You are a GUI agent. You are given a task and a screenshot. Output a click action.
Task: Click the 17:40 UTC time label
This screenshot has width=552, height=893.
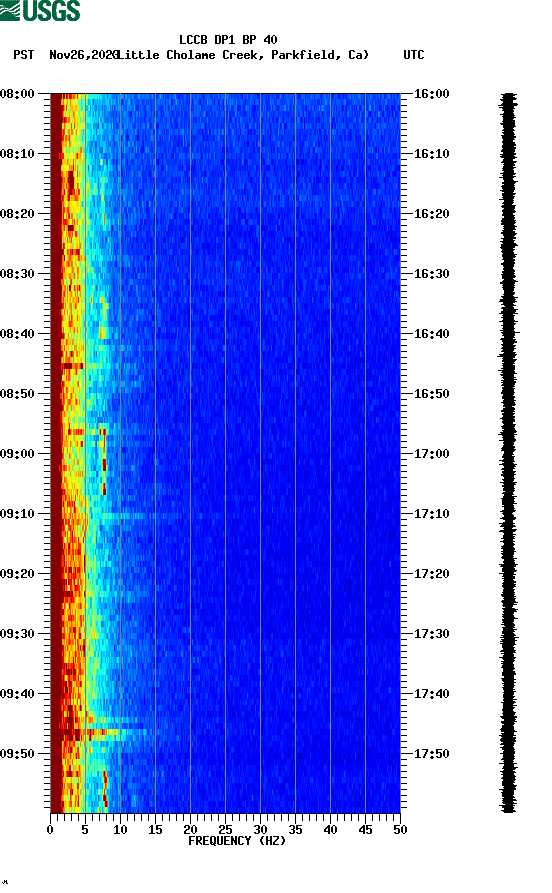431,694
